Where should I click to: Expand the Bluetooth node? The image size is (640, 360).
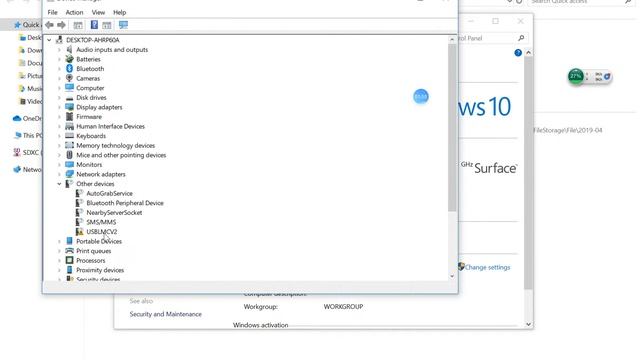59,69
